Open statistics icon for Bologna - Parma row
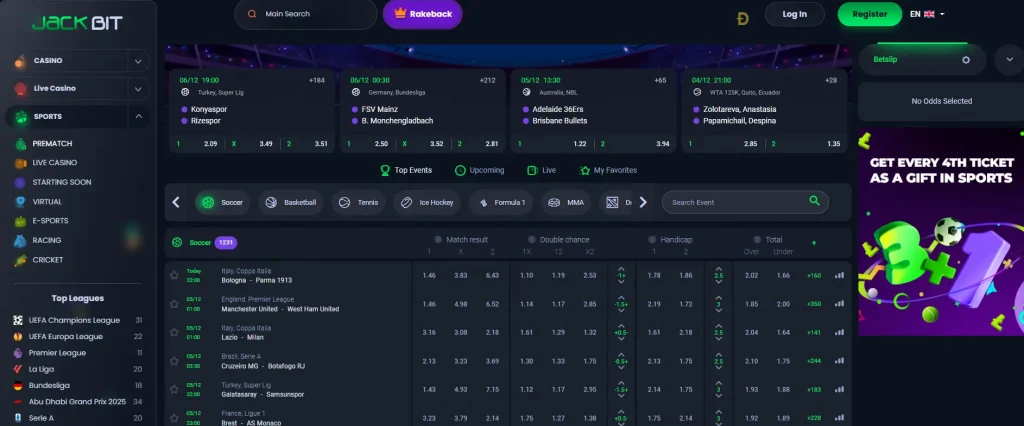 [x=839, y=275]
